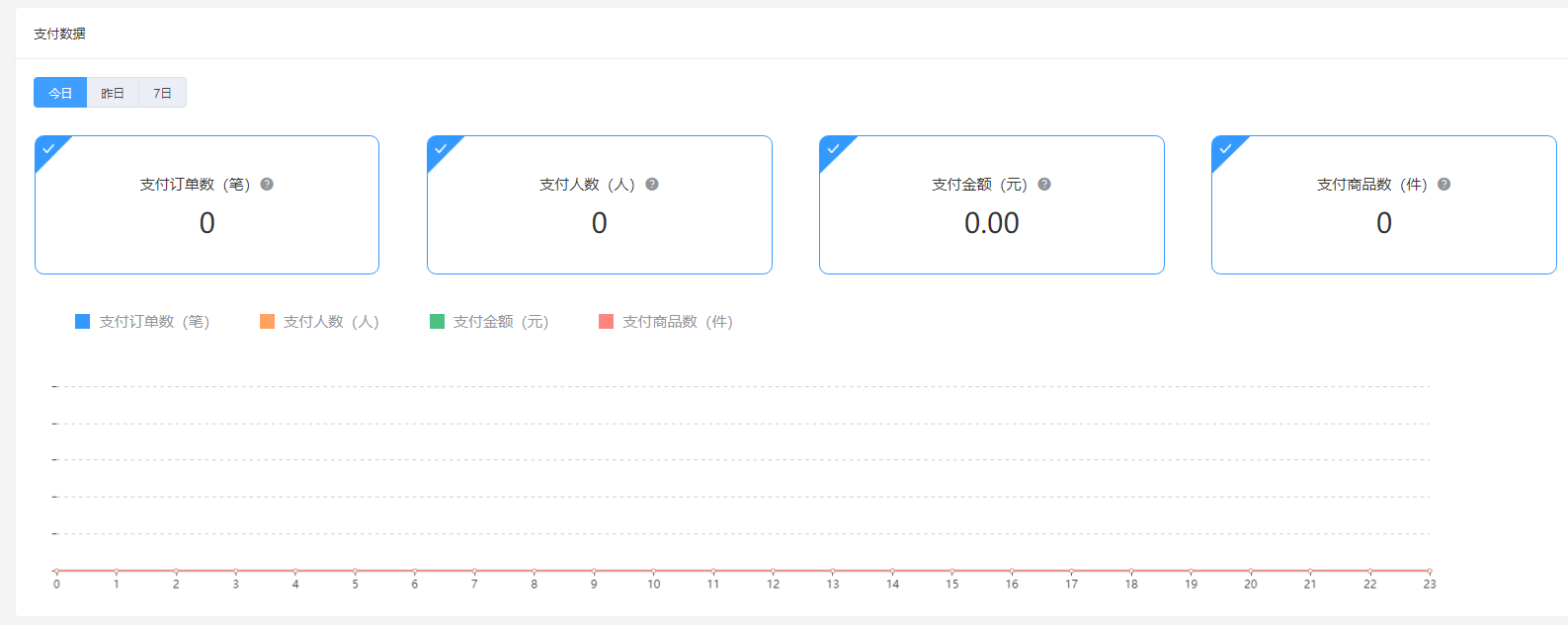1568x625 pixels.
Task: Click x-axis label 21 on the chart
Action: pos(1310,585)
